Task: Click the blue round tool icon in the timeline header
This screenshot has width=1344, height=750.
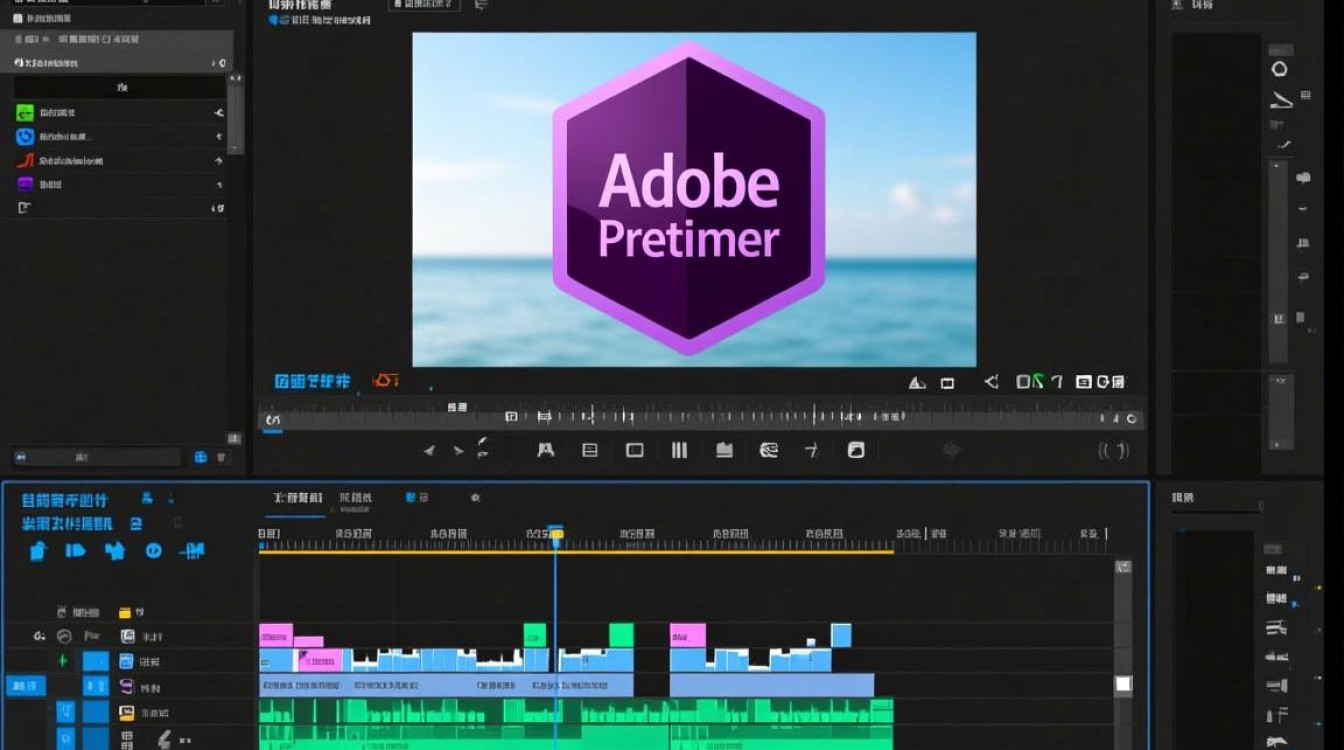Action: click(x=154, y=550)
